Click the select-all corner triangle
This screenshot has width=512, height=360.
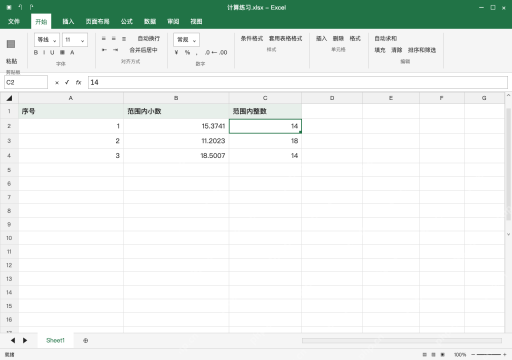(9, 98)
